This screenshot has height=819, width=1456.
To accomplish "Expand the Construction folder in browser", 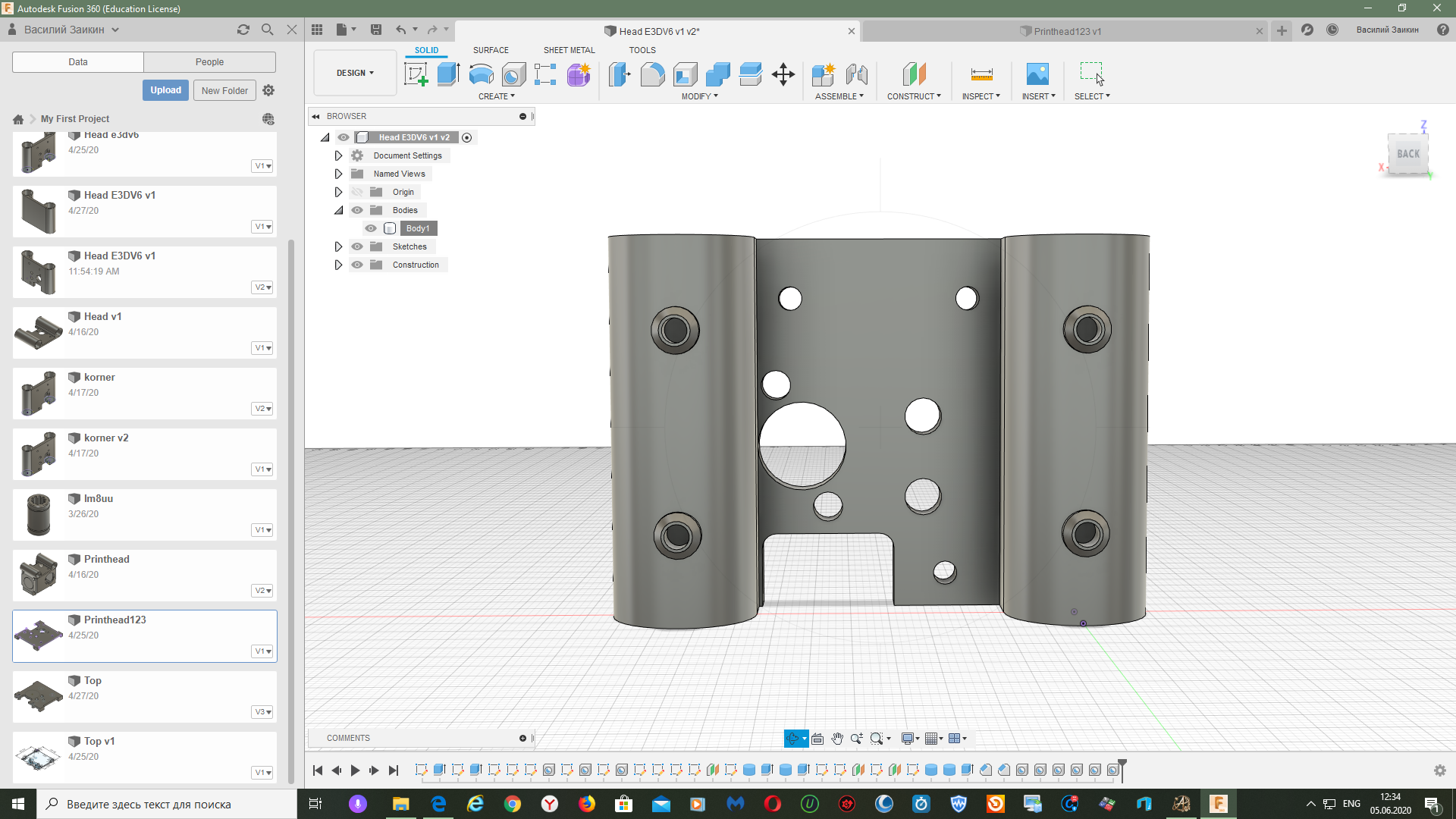I will (x=340, y=264).
